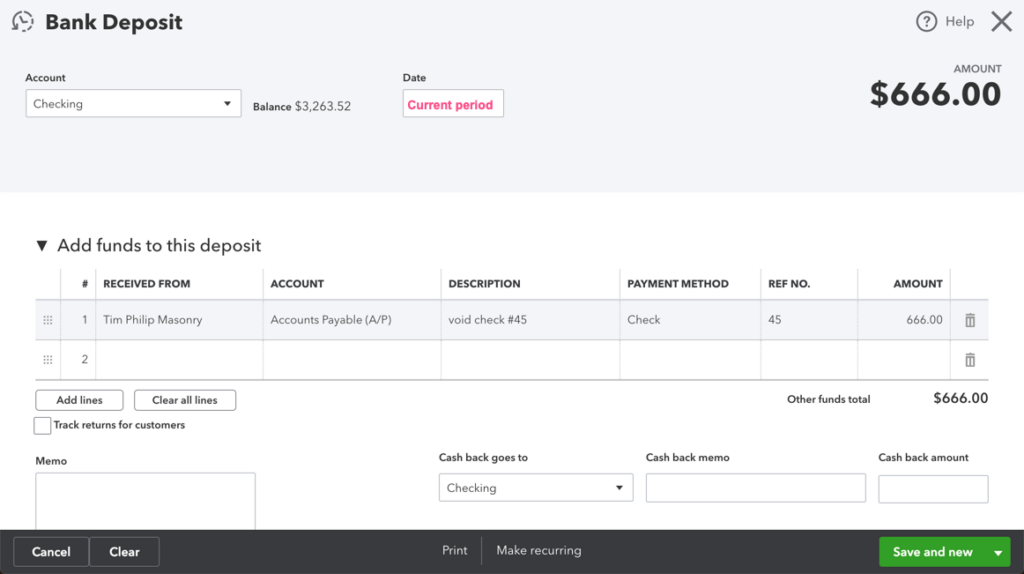Click the Save and new button
Screen dimensions: 1024x574
[933, 552]
